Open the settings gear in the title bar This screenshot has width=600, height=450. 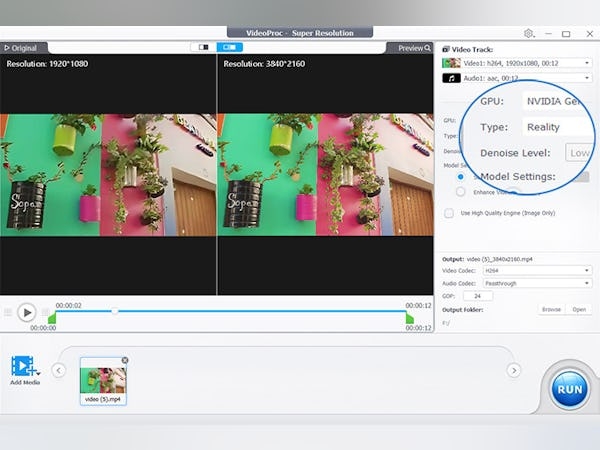point(528,34)
